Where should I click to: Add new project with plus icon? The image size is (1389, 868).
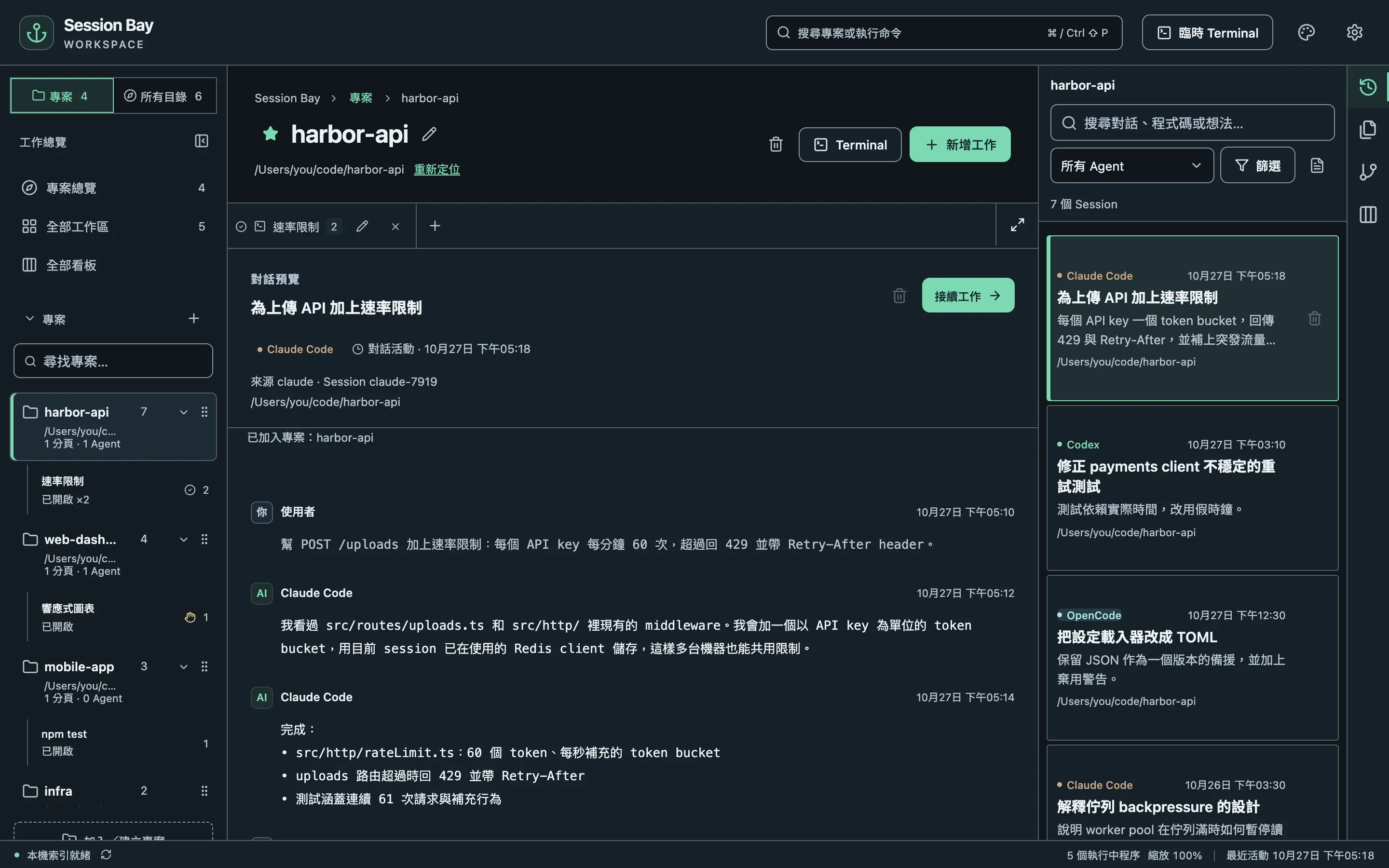[194, 319]
